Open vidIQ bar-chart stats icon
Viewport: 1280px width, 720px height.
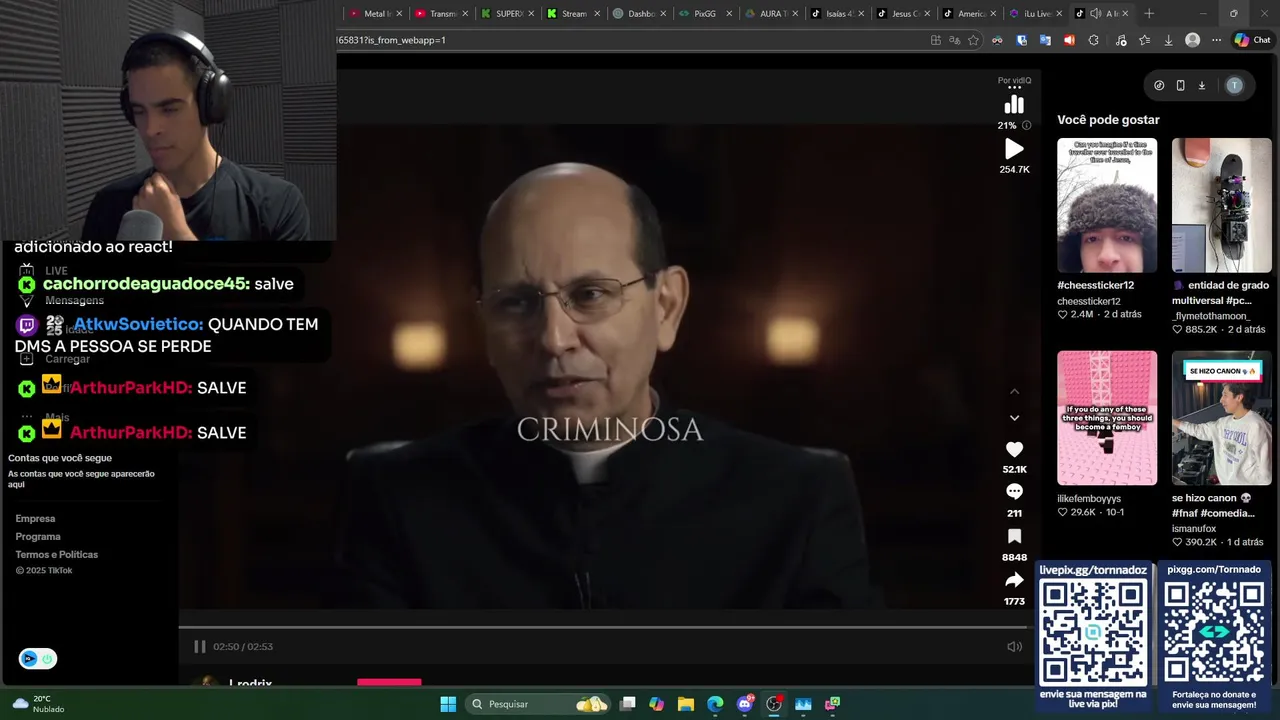pyautogui.click(x=1014, y=105)
